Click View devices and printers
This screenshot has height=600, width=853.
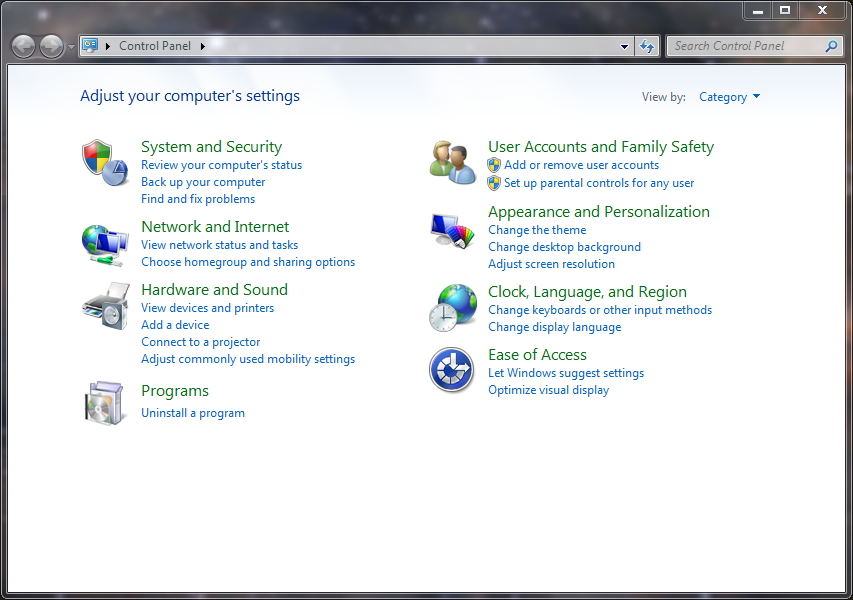point(207,308)
